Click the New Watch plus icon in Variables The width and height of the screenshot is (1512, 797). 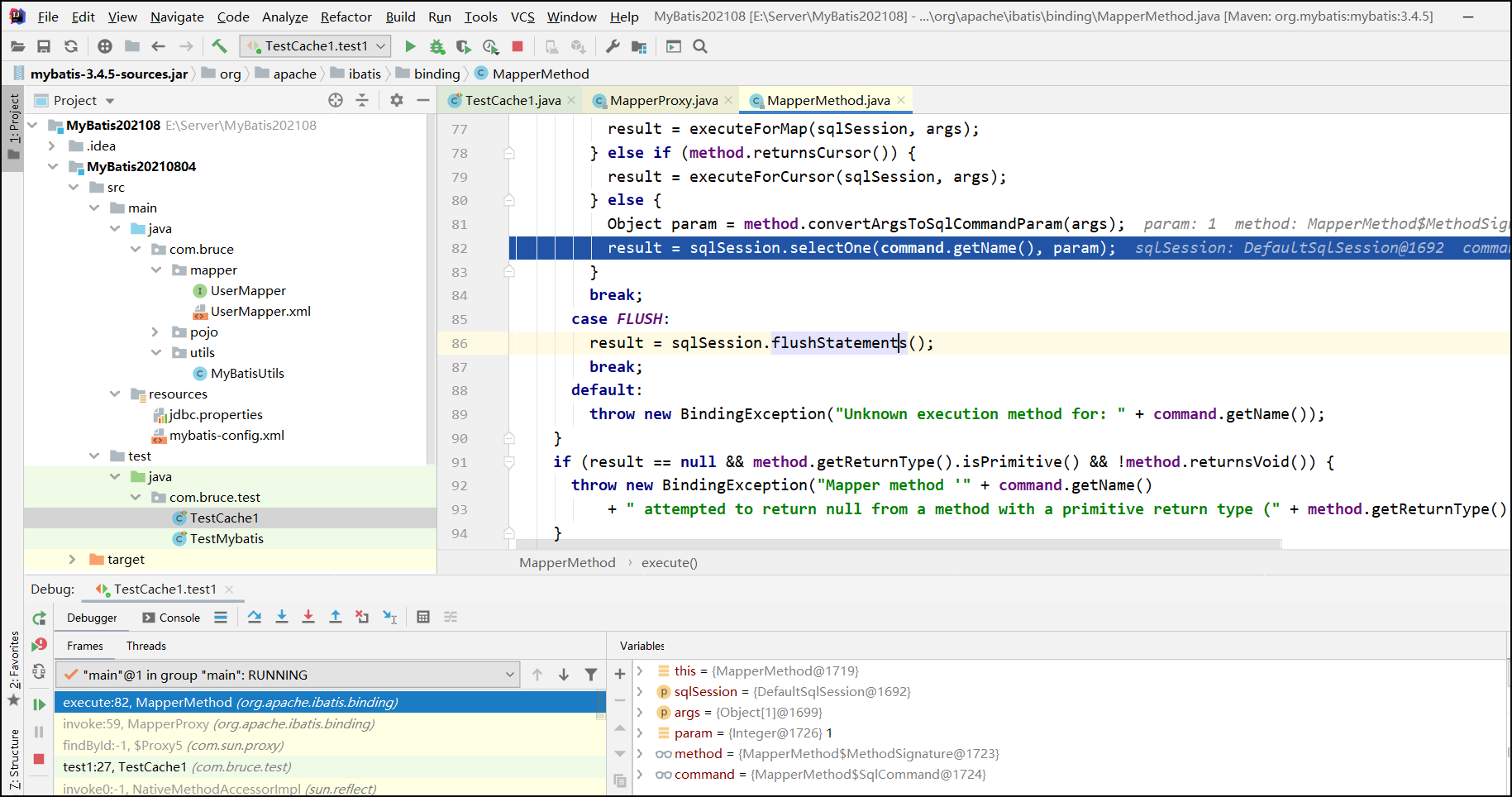coord(620,674)
